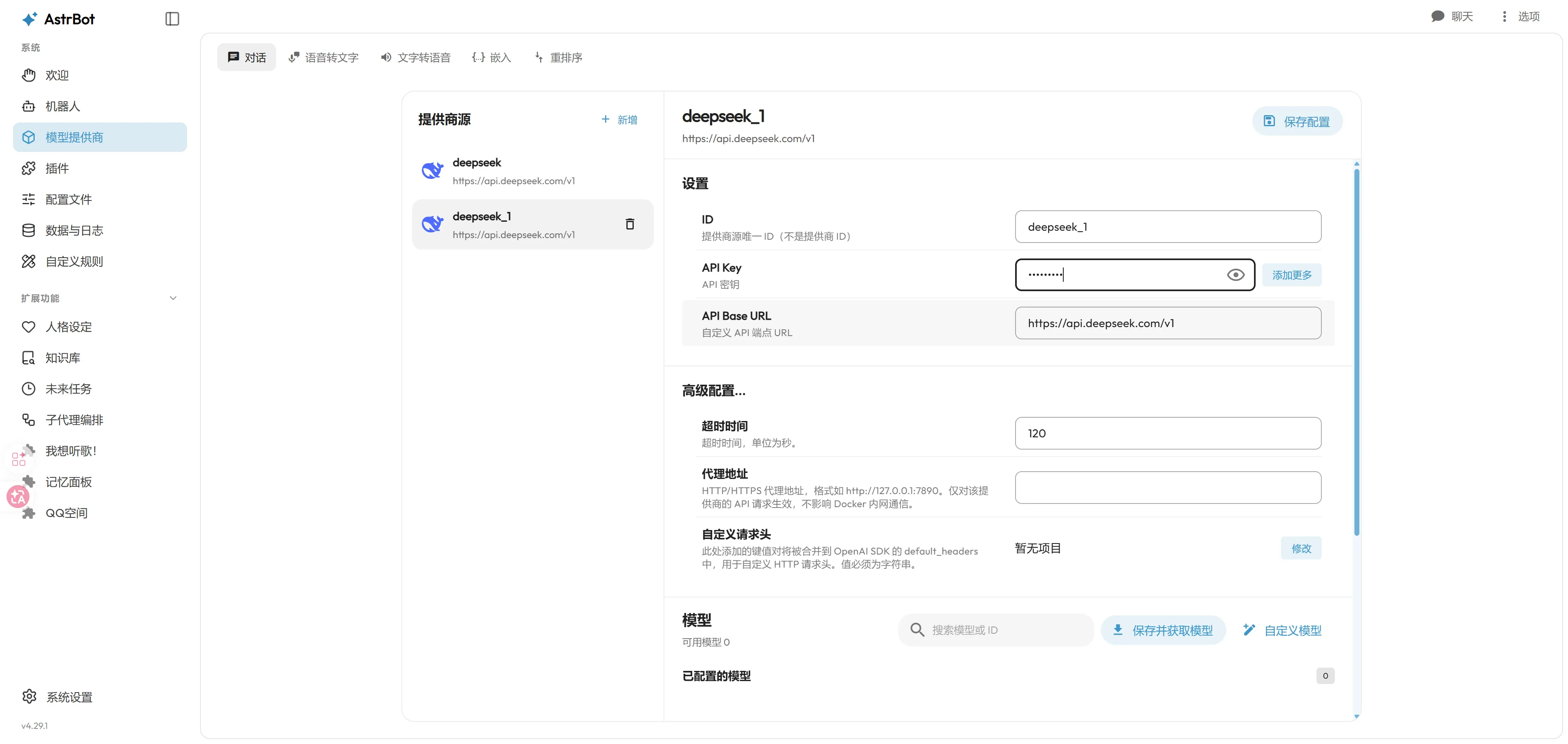Image resolution: width=1568 pixels, height=744 pixels.
Task: Click 保存配置 save configuration button
Action: click(x=1297, y=121)
